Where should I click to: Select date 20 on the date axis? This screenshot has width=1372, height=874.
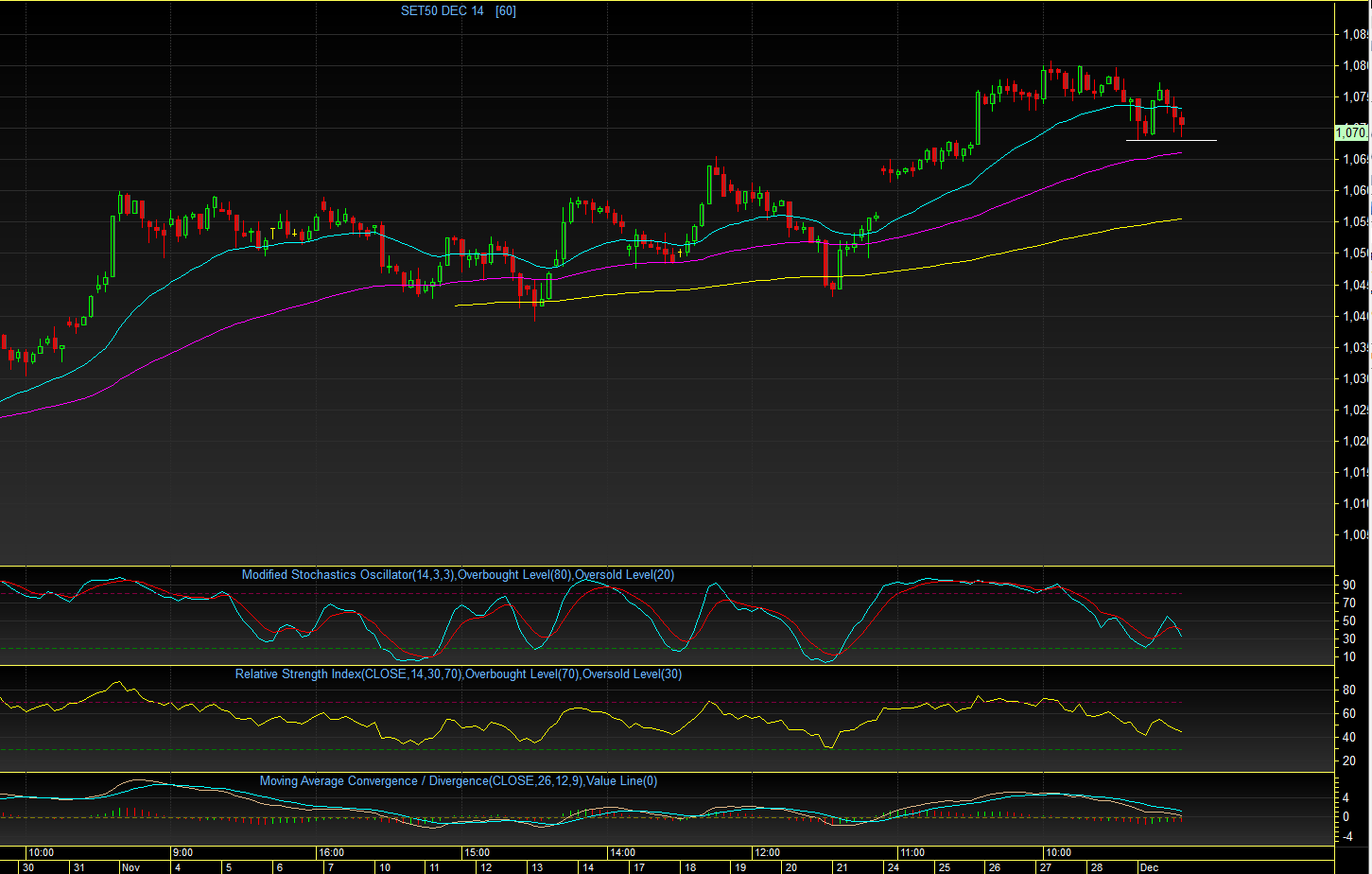pyautogui.click(x=791, y=867)
